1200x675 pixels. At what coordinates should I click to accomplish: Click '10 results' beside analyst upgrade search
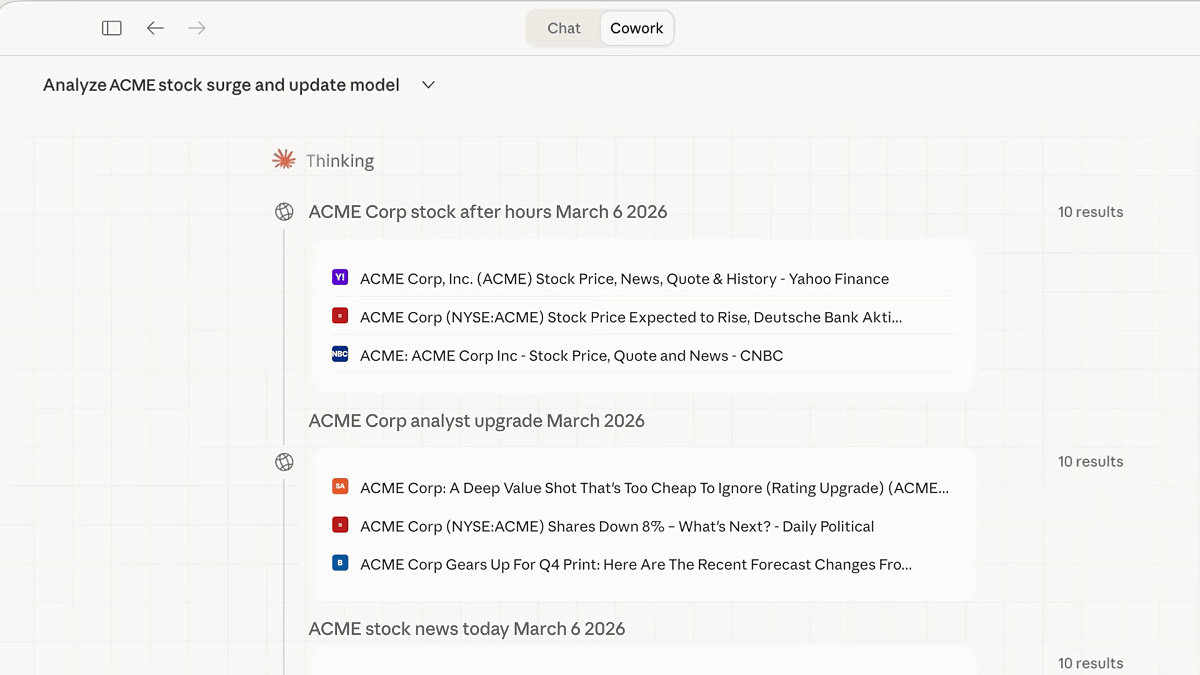tap(1090, 462)
